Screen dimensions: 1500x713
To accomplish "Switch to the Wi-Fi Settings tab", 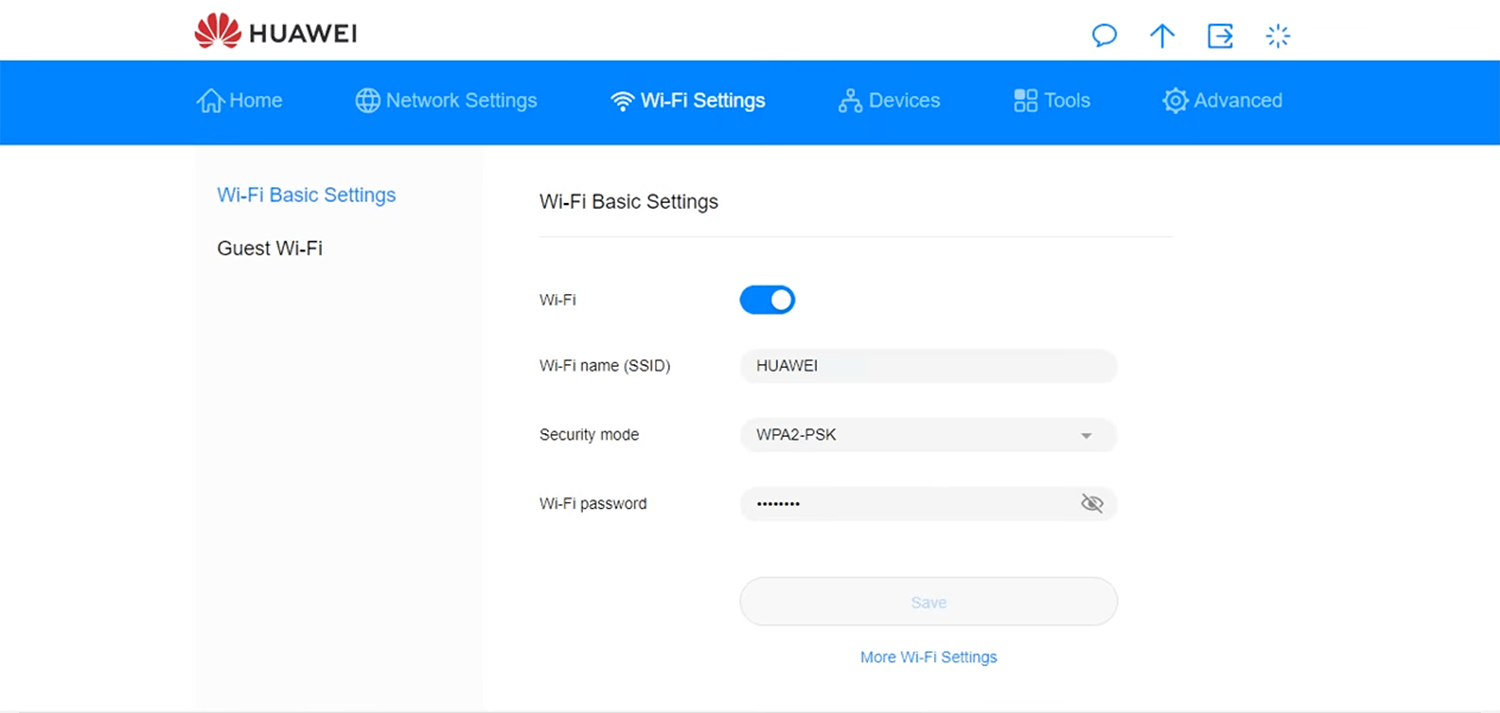I will (688, 101).
